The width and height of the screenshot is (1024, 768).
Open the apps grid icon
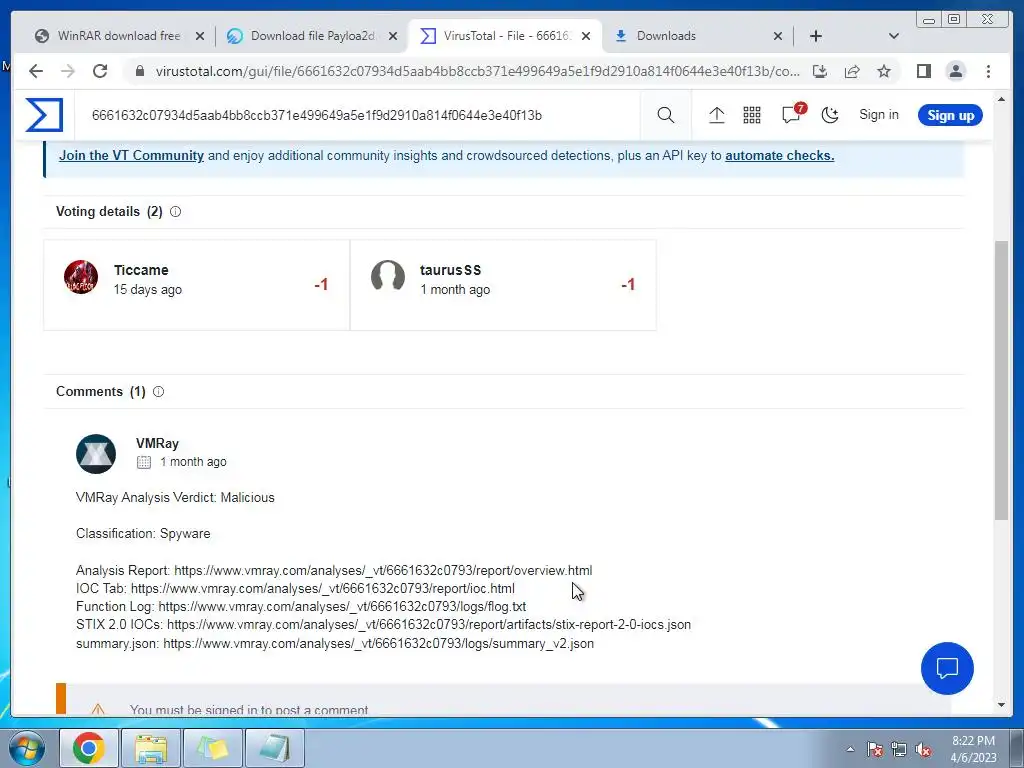point(752,115)
